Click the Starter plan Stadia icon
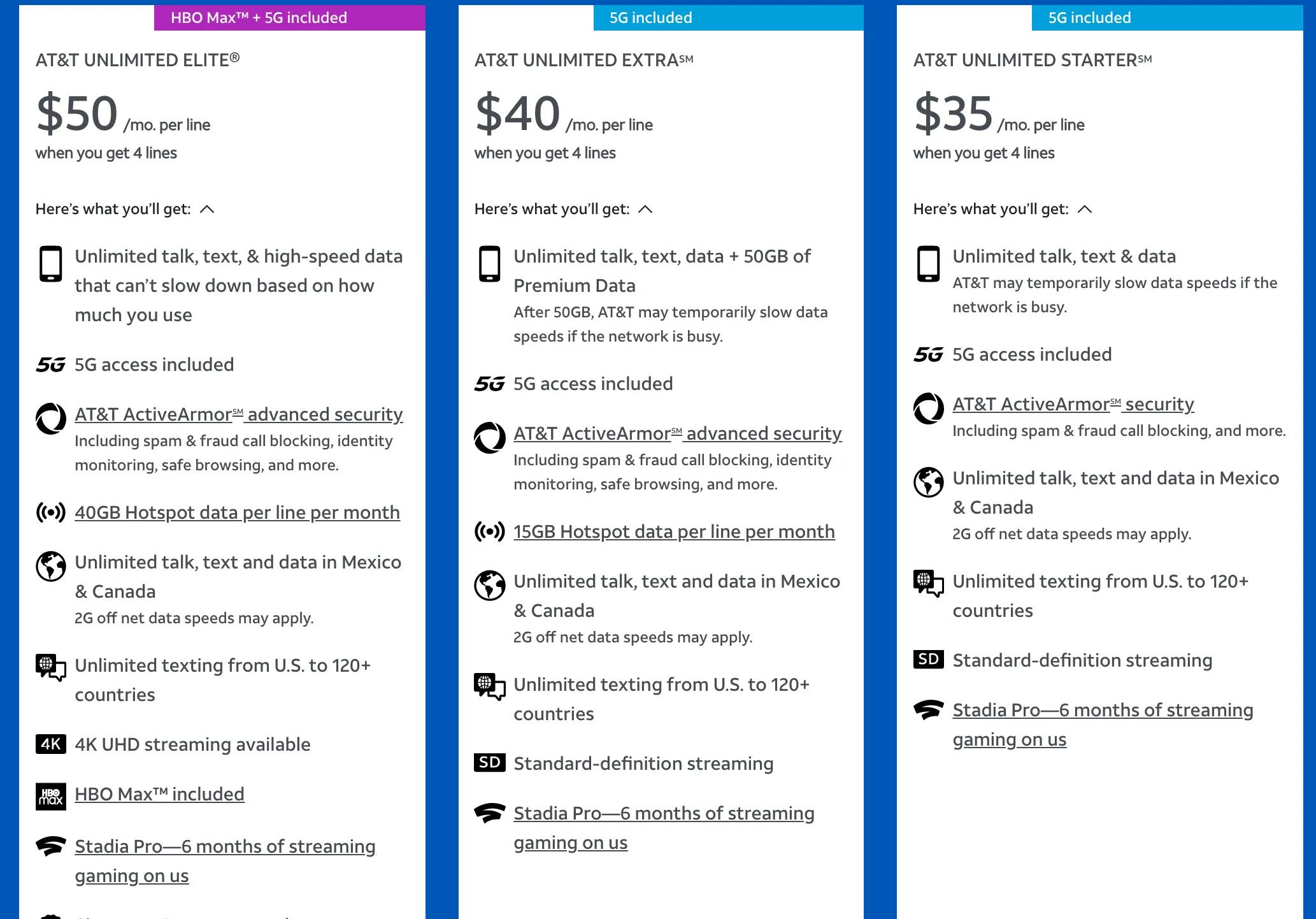The width and height of the screenshot is (1316, 919). 929,710
